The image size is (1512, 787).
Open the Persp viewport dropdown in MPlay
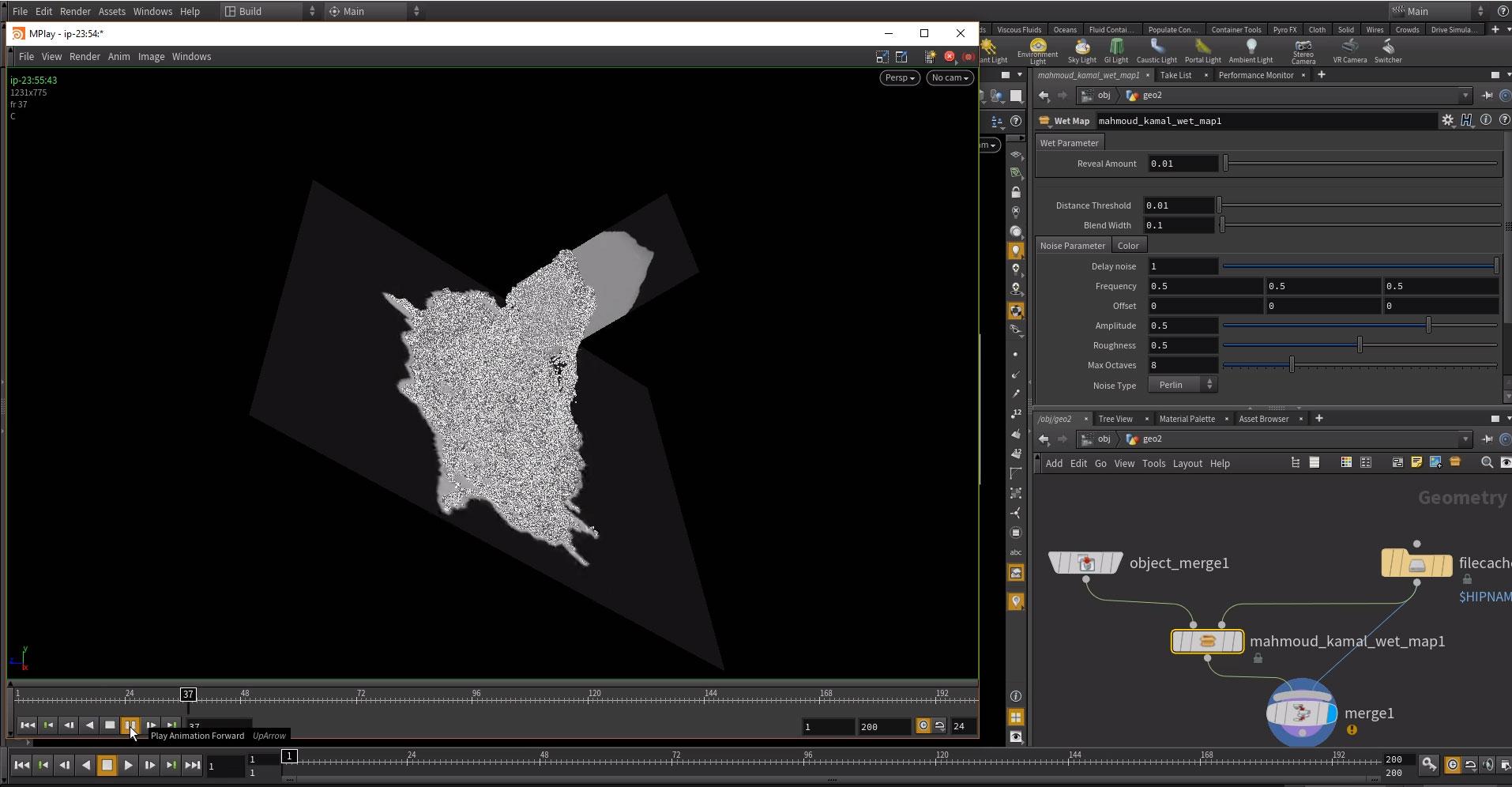(899, 77)
